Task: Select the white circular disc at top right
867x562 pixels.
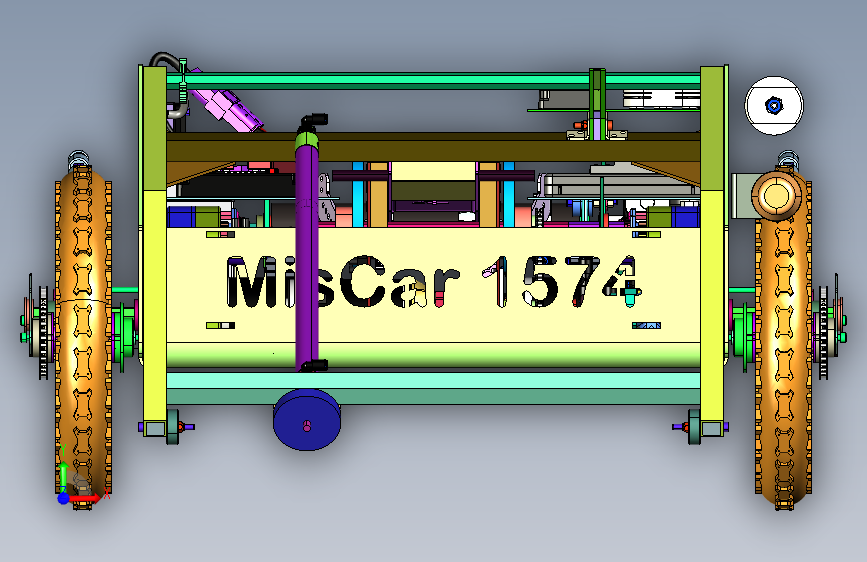Action: point(774,105)
